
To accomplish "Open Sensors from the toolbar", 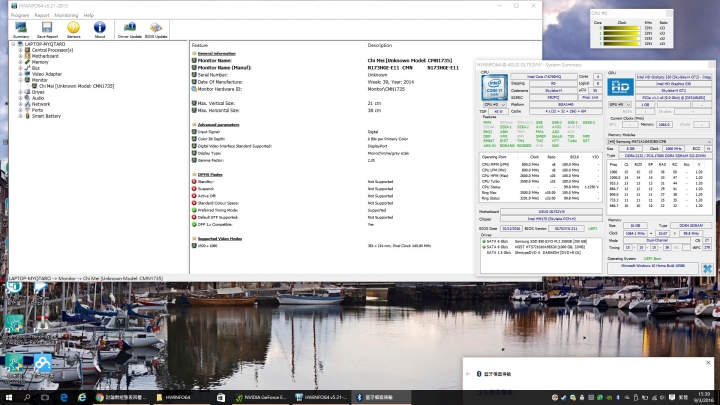I will click(73, 30).
